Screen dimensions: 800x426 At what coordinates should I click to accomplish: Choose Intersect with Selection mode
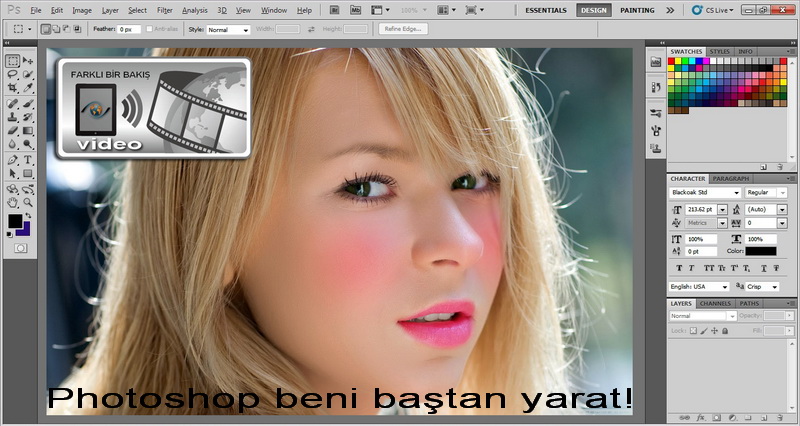point(77,29)
